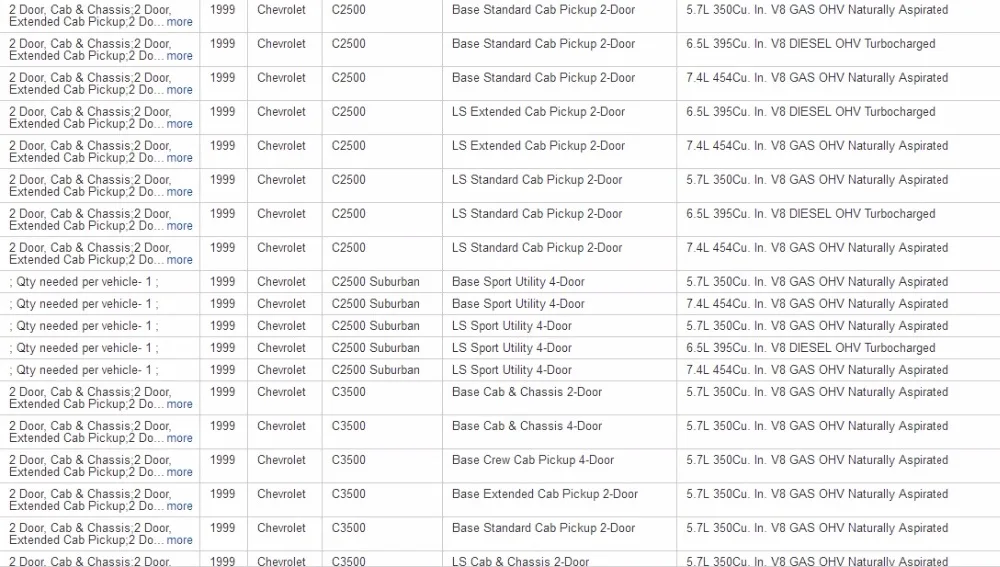Image resolution: width=1000 pixels, height=567 pixels.
Task: Expand 'more' for C3500 Base Cab & Chassis 4-Door
Action: (x=179, y=438)
